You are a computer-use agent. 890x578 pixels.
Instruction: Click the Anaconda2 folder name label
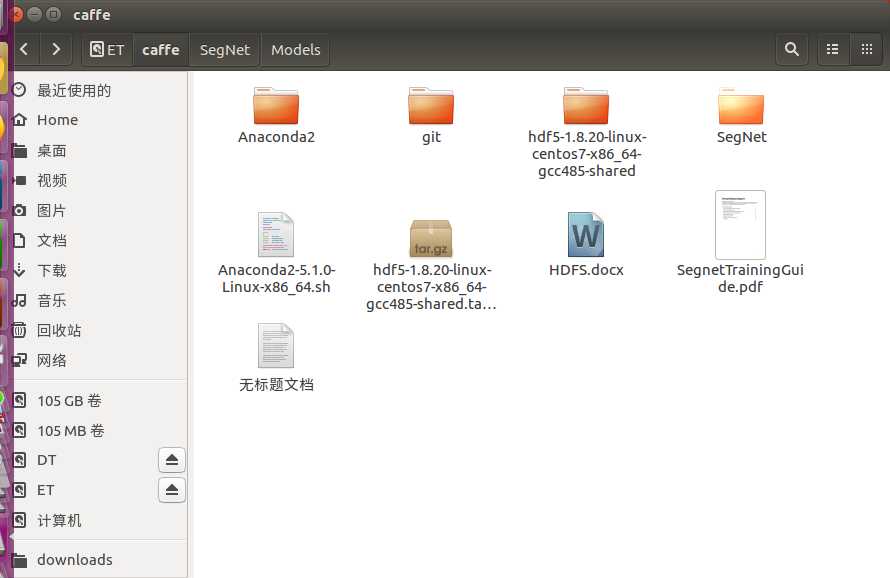pyautogui.click(x=276, y=137)
